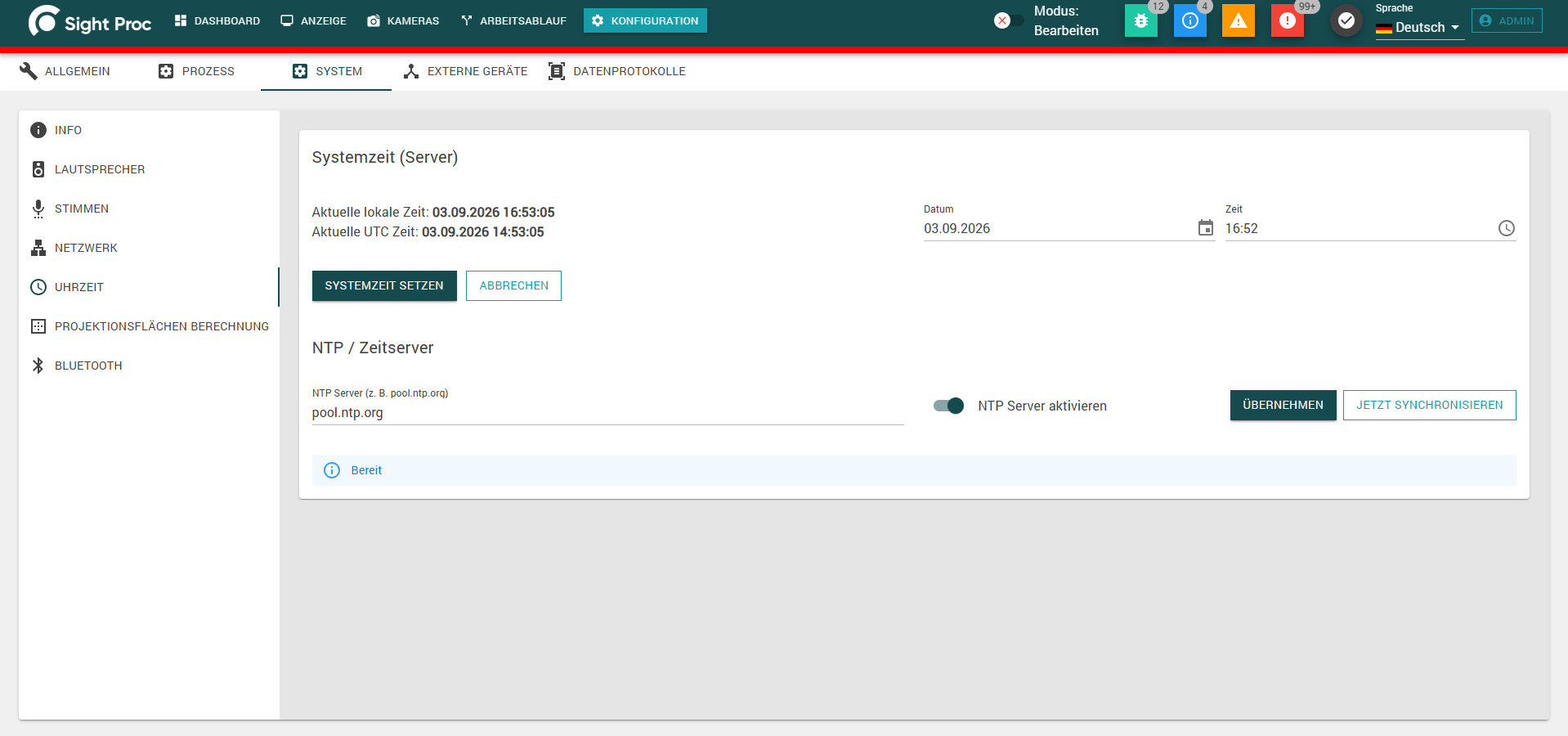1568x736 pixels.
Task: Open the blue info notifications icon
Action: (1189, 20)
